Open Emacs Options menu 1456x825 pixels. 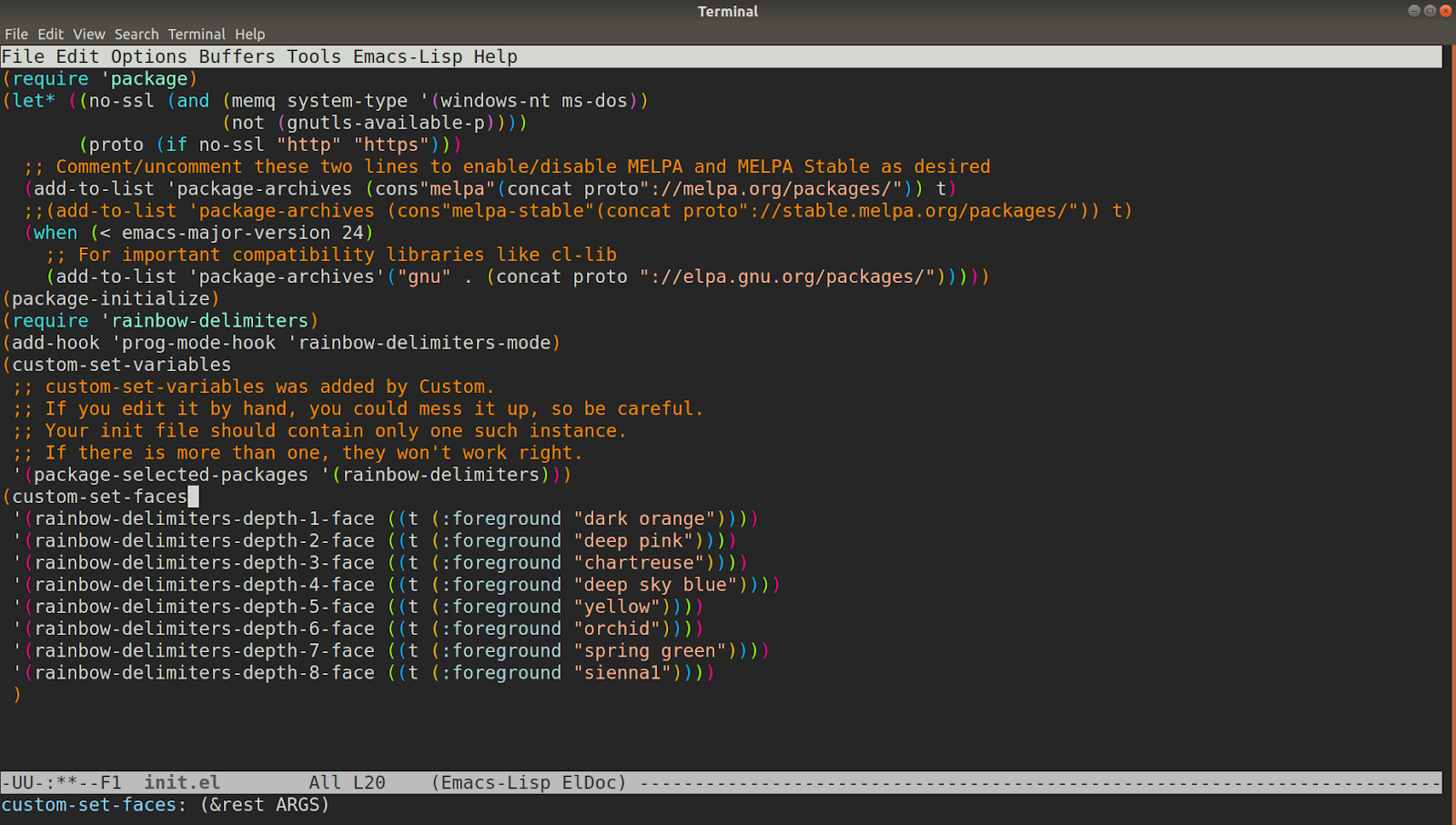149,56
